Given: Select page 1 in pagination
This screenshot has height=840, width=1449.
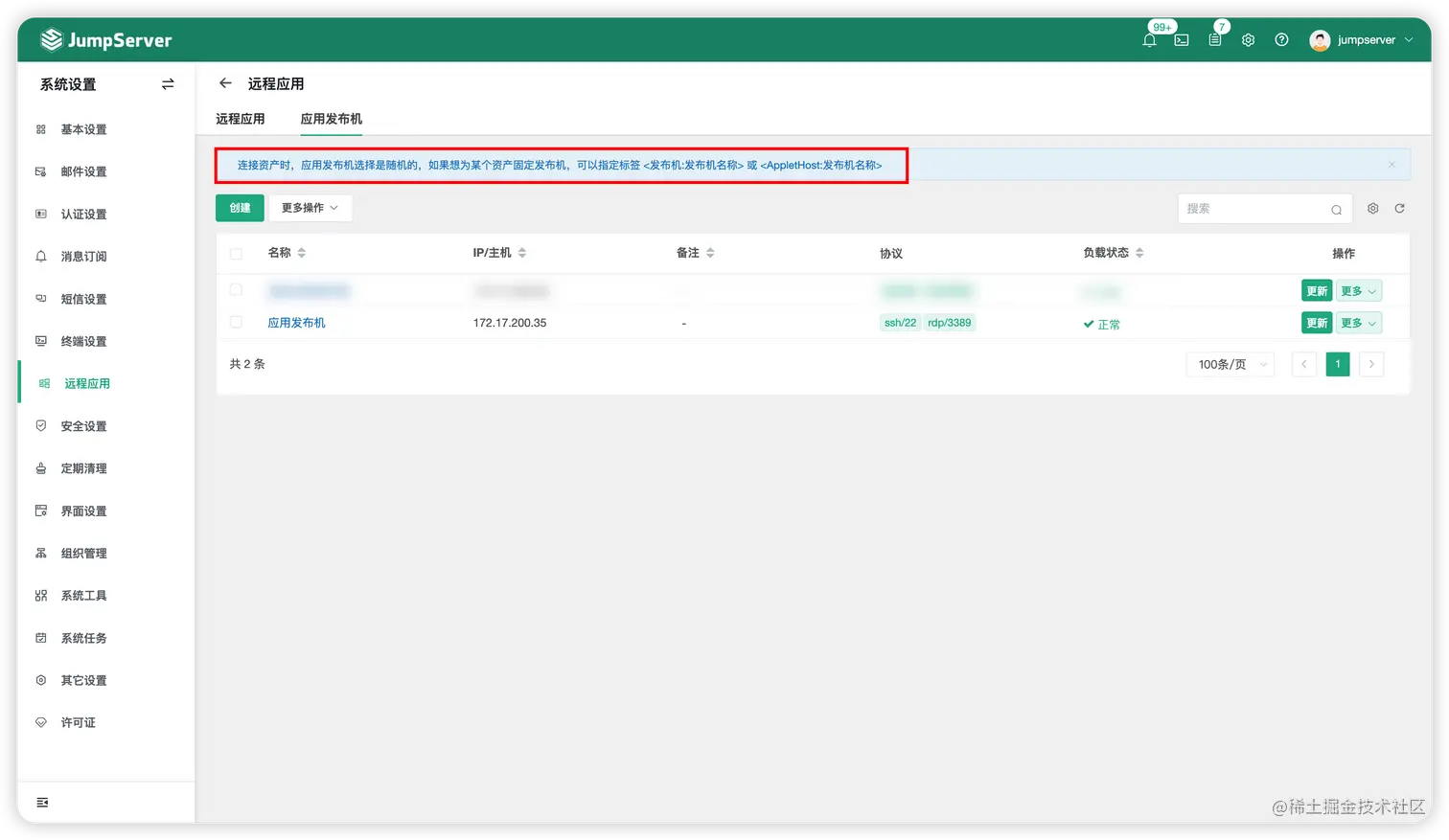Looking at the screenshot, I should pyautogui.click(x=1338, y=364).
